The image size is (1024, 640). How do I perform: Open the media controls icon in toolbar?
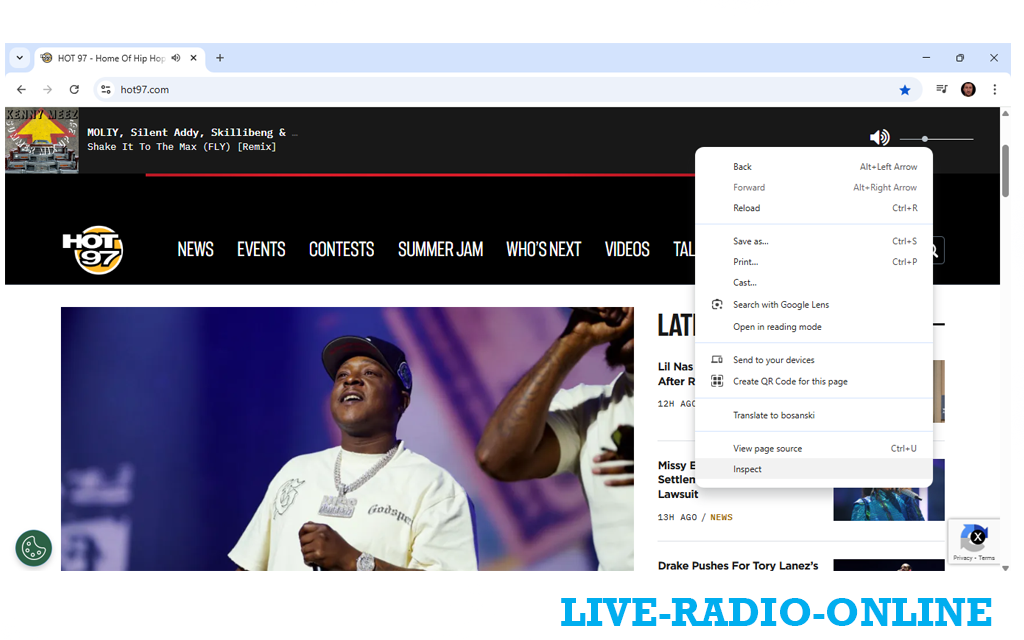pyautogui.click(x=941, y=89)
